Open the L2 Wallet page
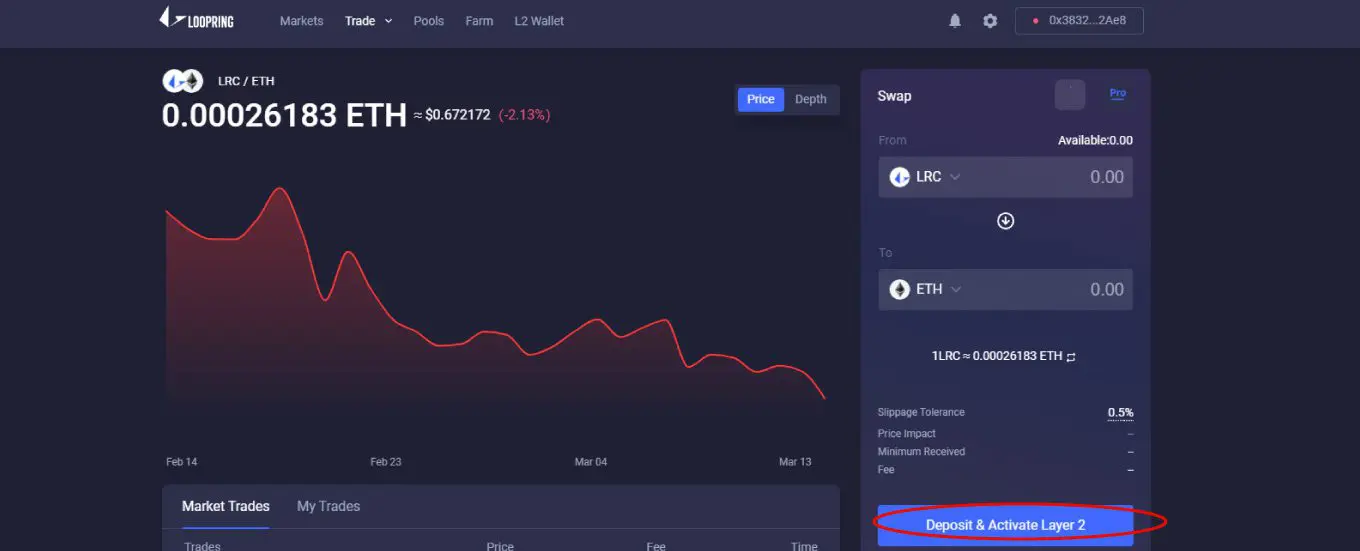Image resolution: width=1360 pixels, height=551 pixels. (x=539, y=21)
